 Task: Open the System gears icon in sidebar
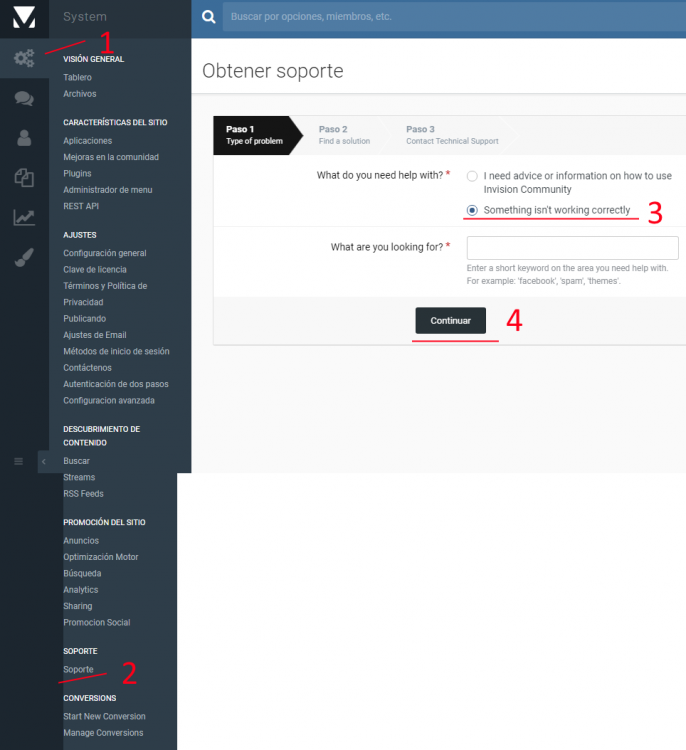point(24,59)
